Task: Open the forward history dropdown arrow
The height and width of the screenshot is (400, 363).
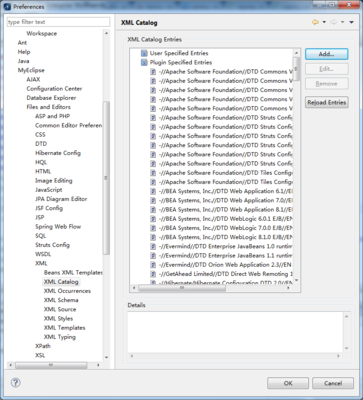Action: point(342,22)
